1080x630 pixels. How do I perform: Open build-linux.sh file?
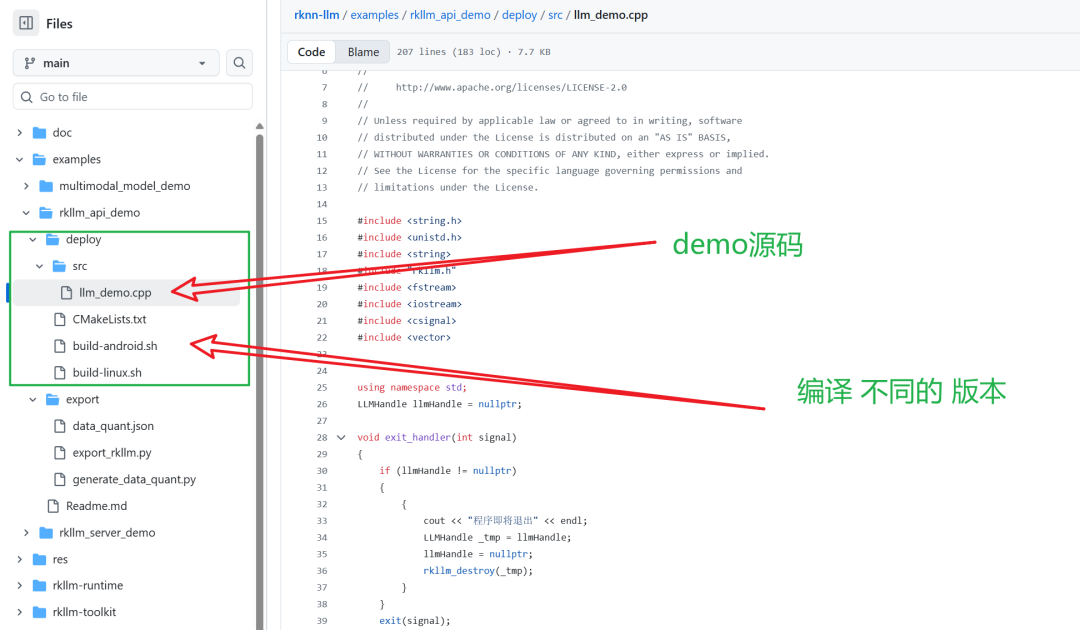[x=107, y=372]
